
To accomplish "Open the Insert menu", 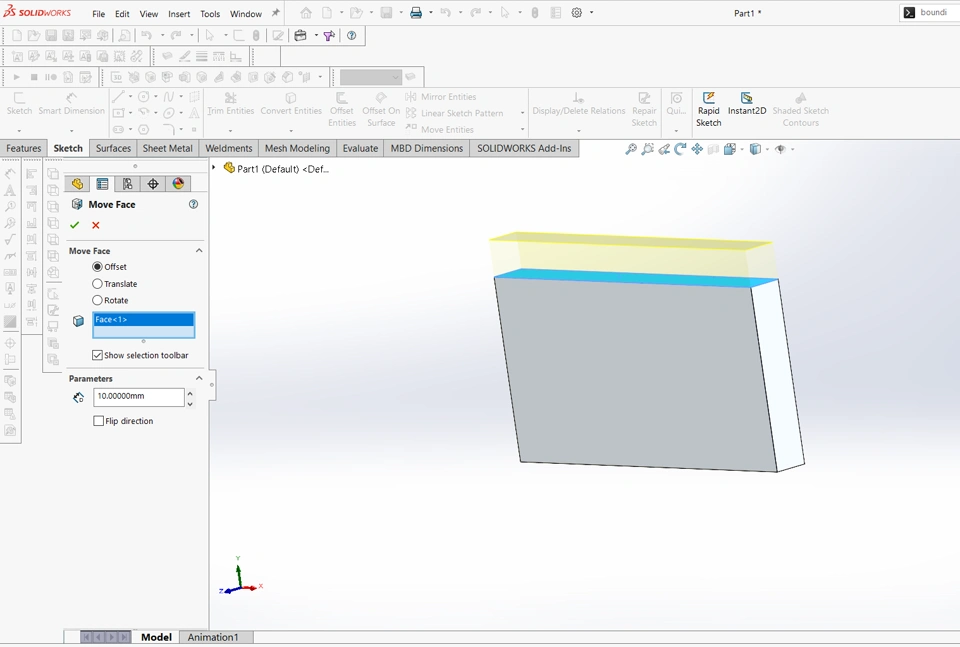I will 179,14.
